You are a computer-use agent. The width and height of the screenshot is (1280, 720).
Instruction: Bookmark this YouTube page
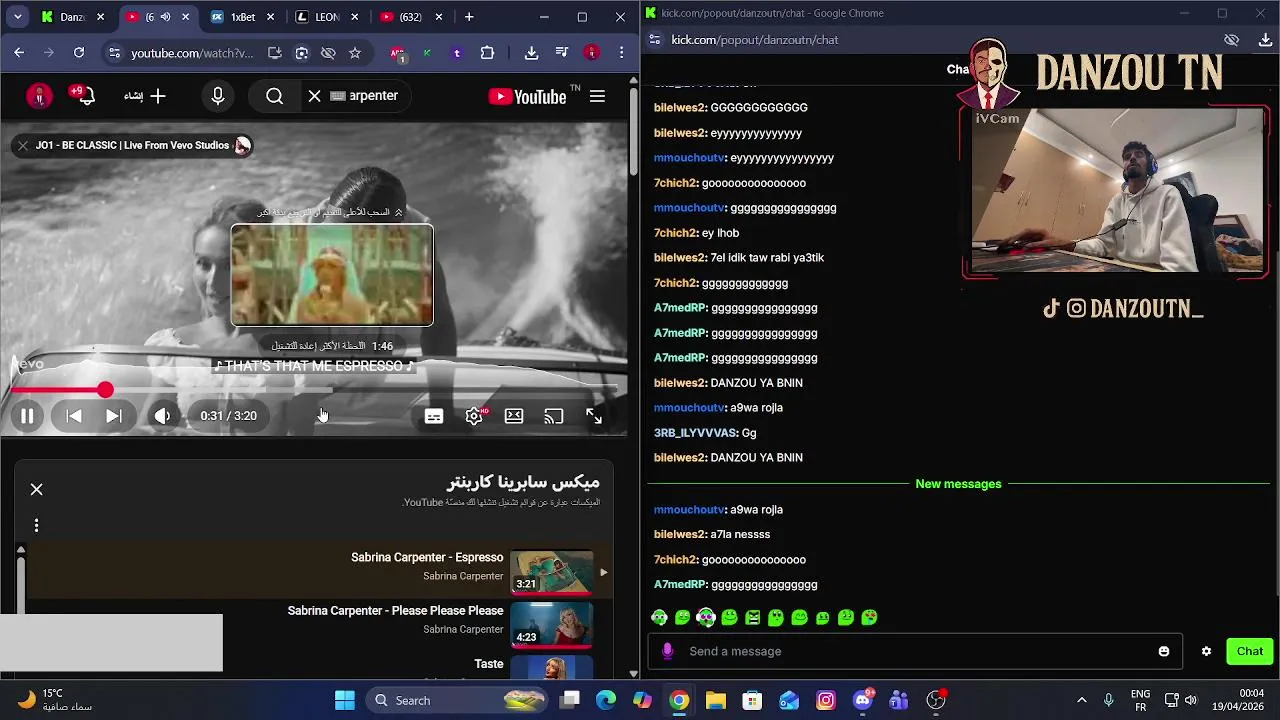click(x=355, y=53)
